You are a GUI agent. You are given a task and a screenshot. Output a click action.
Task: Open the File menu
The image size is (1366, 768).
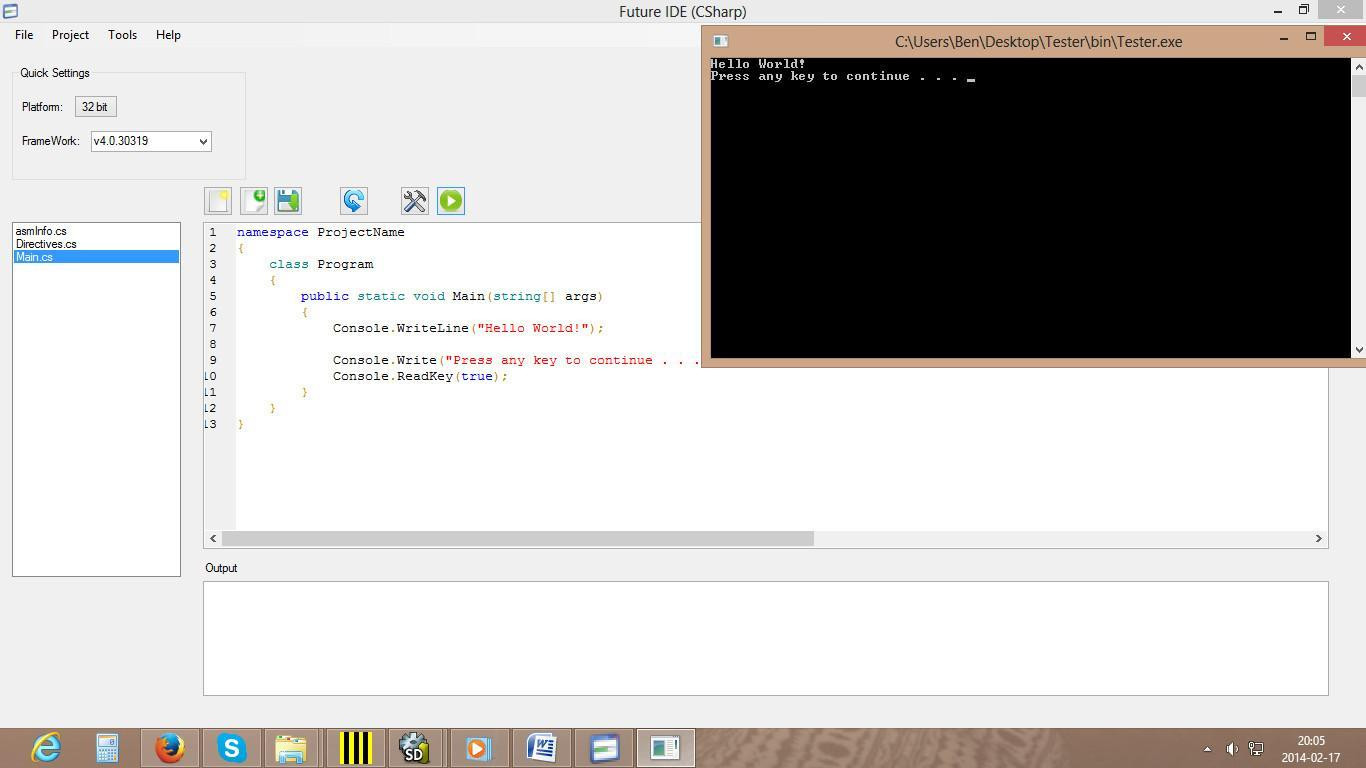coord(24,35)
